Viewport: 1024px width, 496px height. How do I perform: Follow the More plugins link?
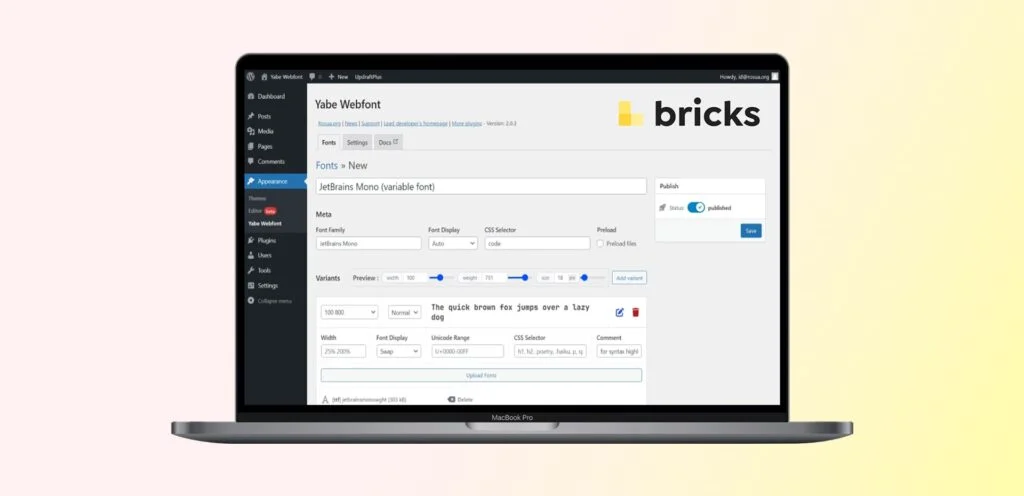(467, 123)
